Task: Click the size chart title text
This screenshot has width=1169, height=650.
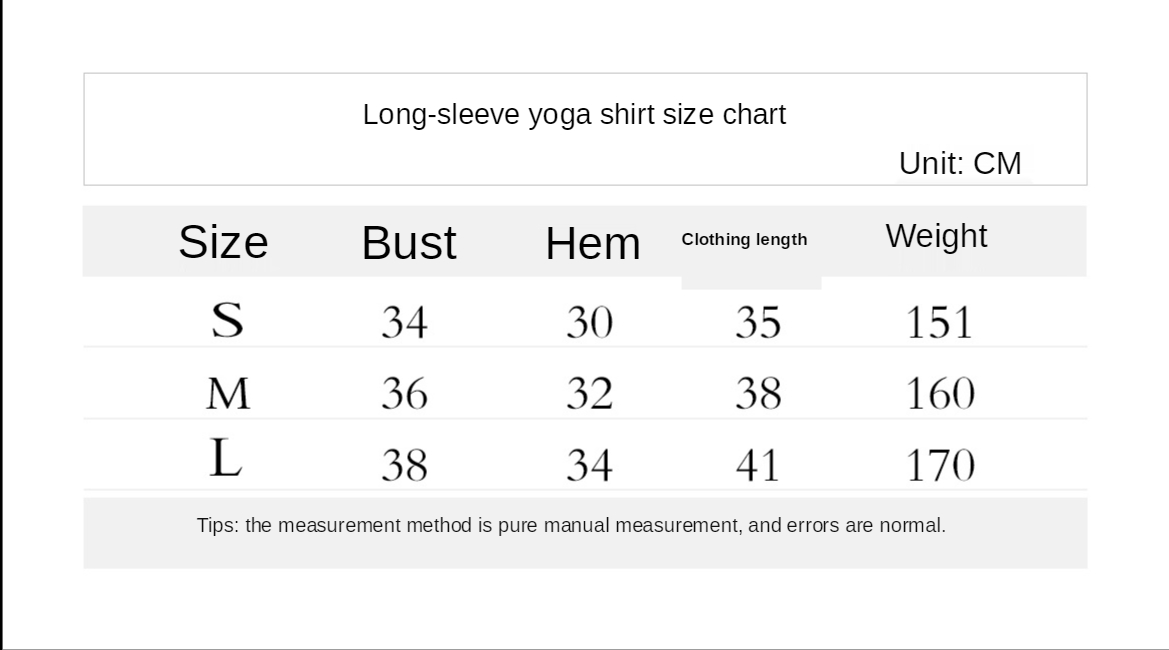Action: [x=574, y=115]
